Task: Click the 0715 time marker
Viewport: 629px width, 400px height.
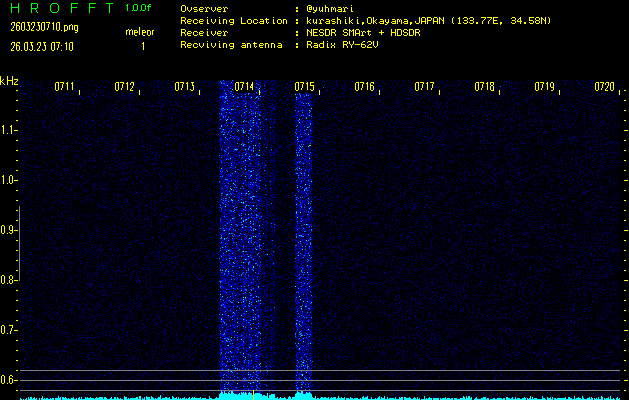Action: click(304, 87)
